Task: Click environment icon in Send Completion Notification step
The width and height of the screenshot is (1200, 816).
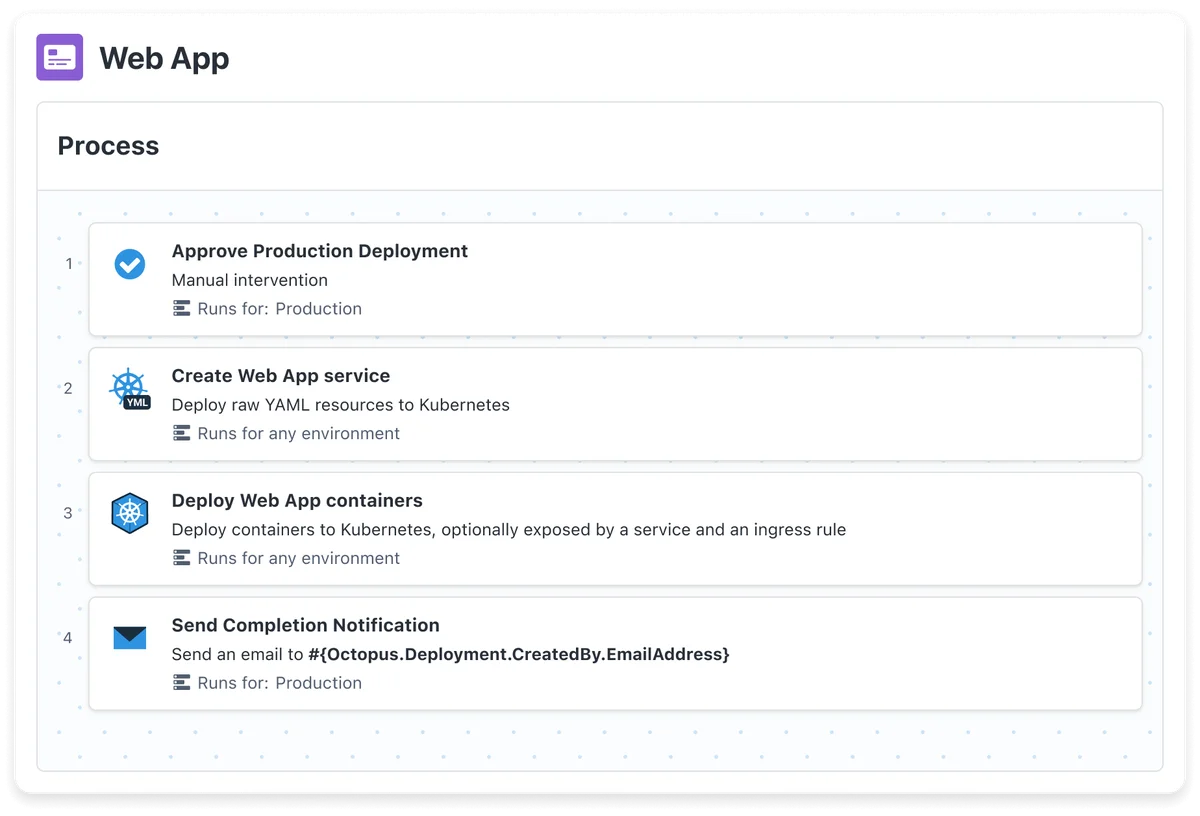Action: pos(182,683)
